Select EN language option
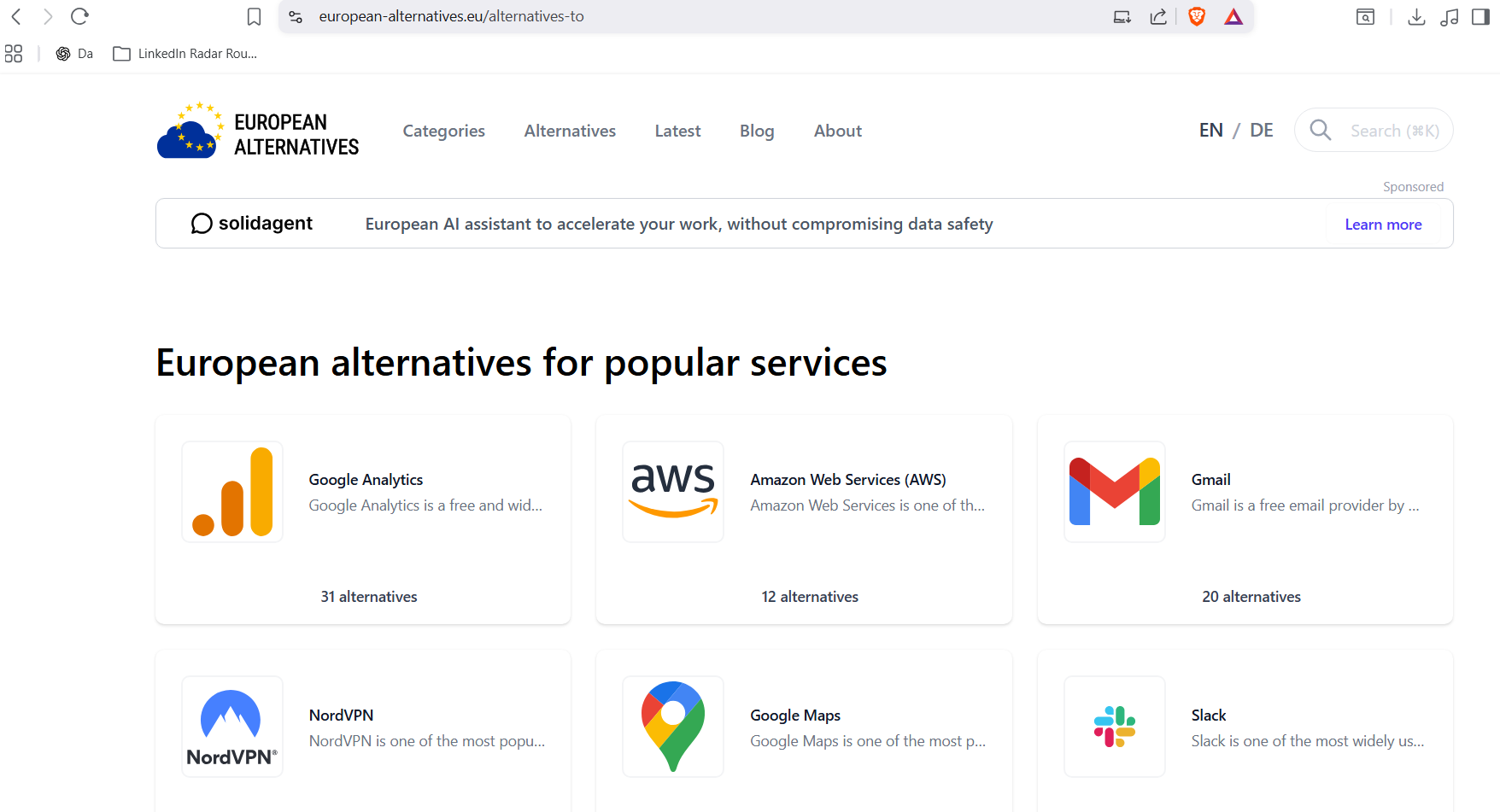 click(x=1210, y=131)
